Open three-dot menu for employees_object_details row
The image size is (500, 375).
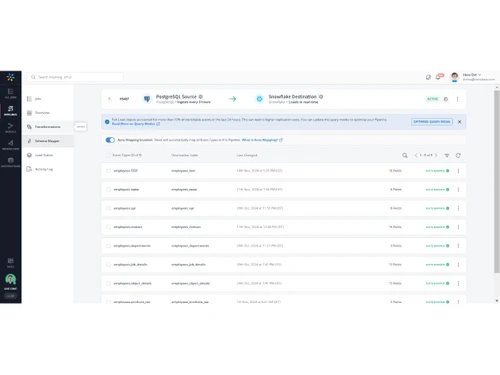(x=458, y=283)
